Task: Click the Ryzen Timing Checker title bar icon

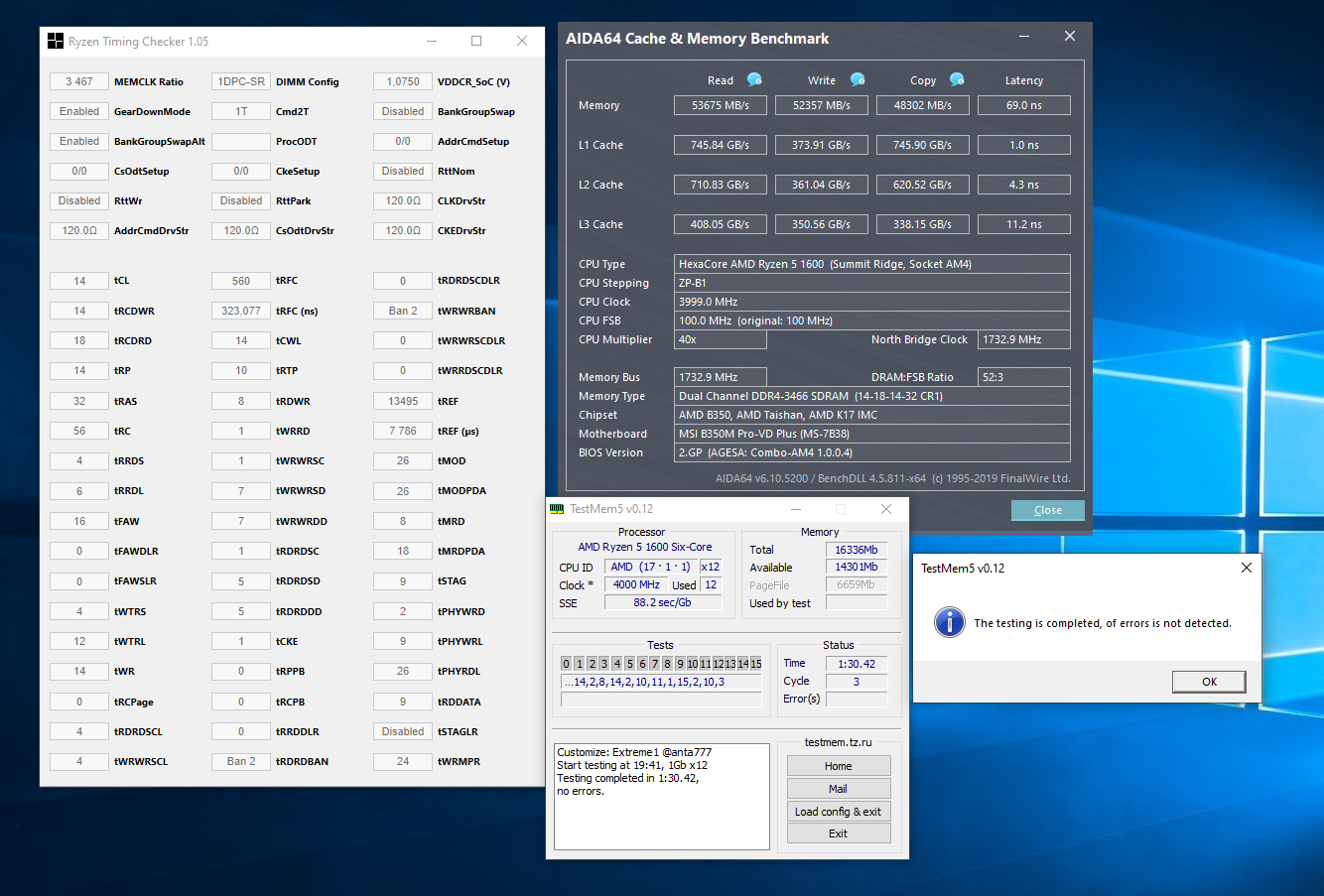Action: click(56, 41)
